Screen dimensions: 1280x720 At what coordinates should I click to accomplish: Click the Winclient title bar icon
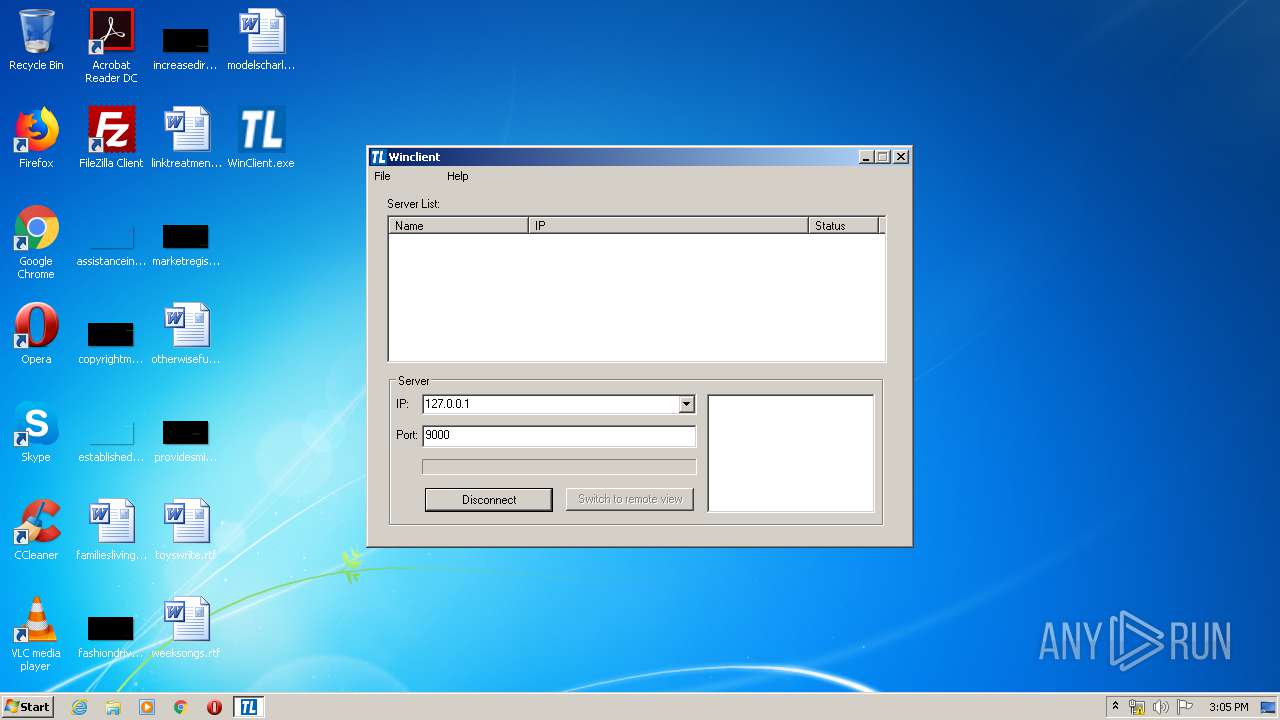pyautogui.click(x=378, y=157)
